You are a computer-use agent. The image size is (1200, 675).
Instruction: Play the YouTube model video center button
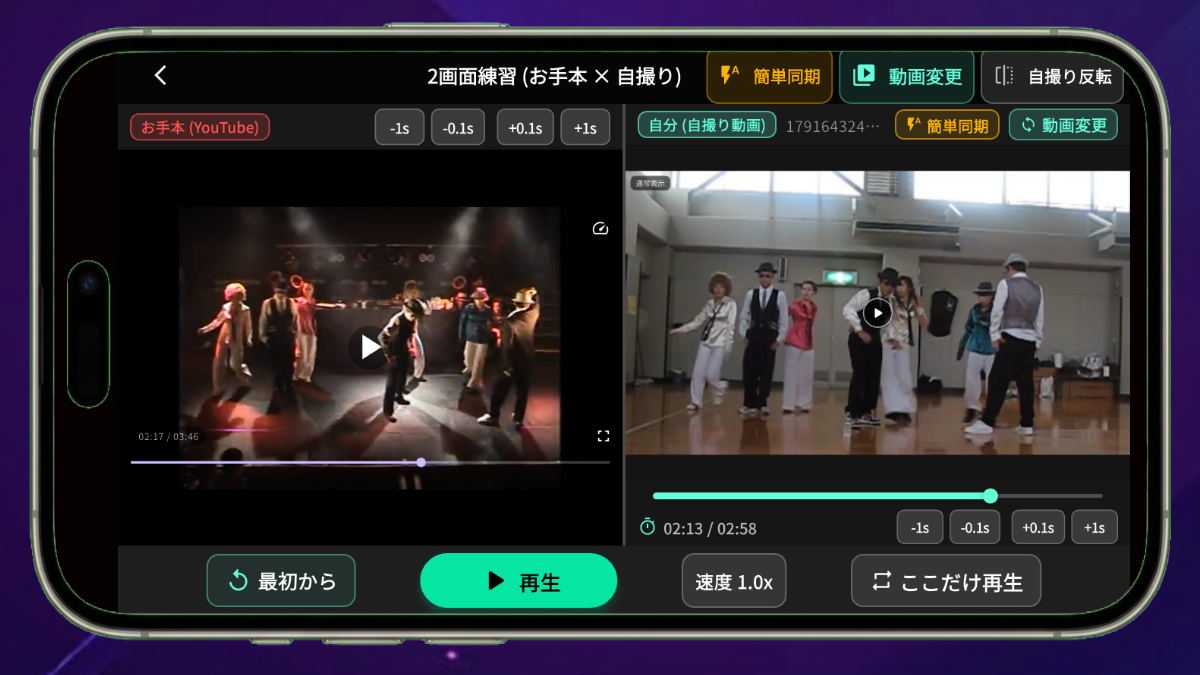click(x=370, y=347)
